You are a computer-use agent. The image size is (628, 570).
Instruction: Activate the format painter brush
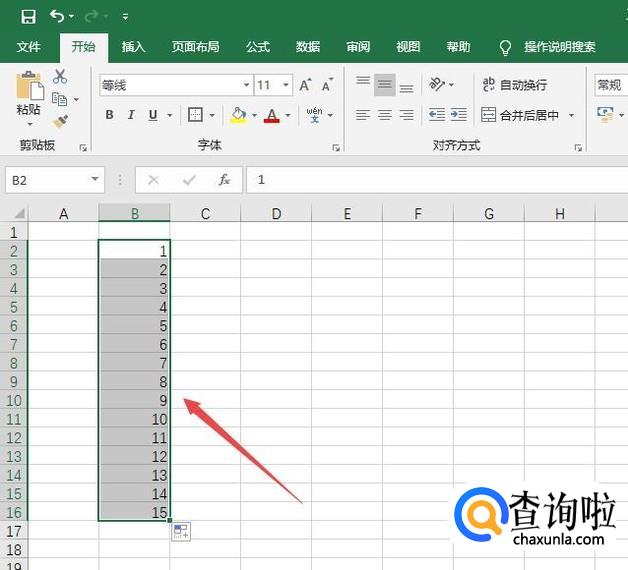click(60, 121)
